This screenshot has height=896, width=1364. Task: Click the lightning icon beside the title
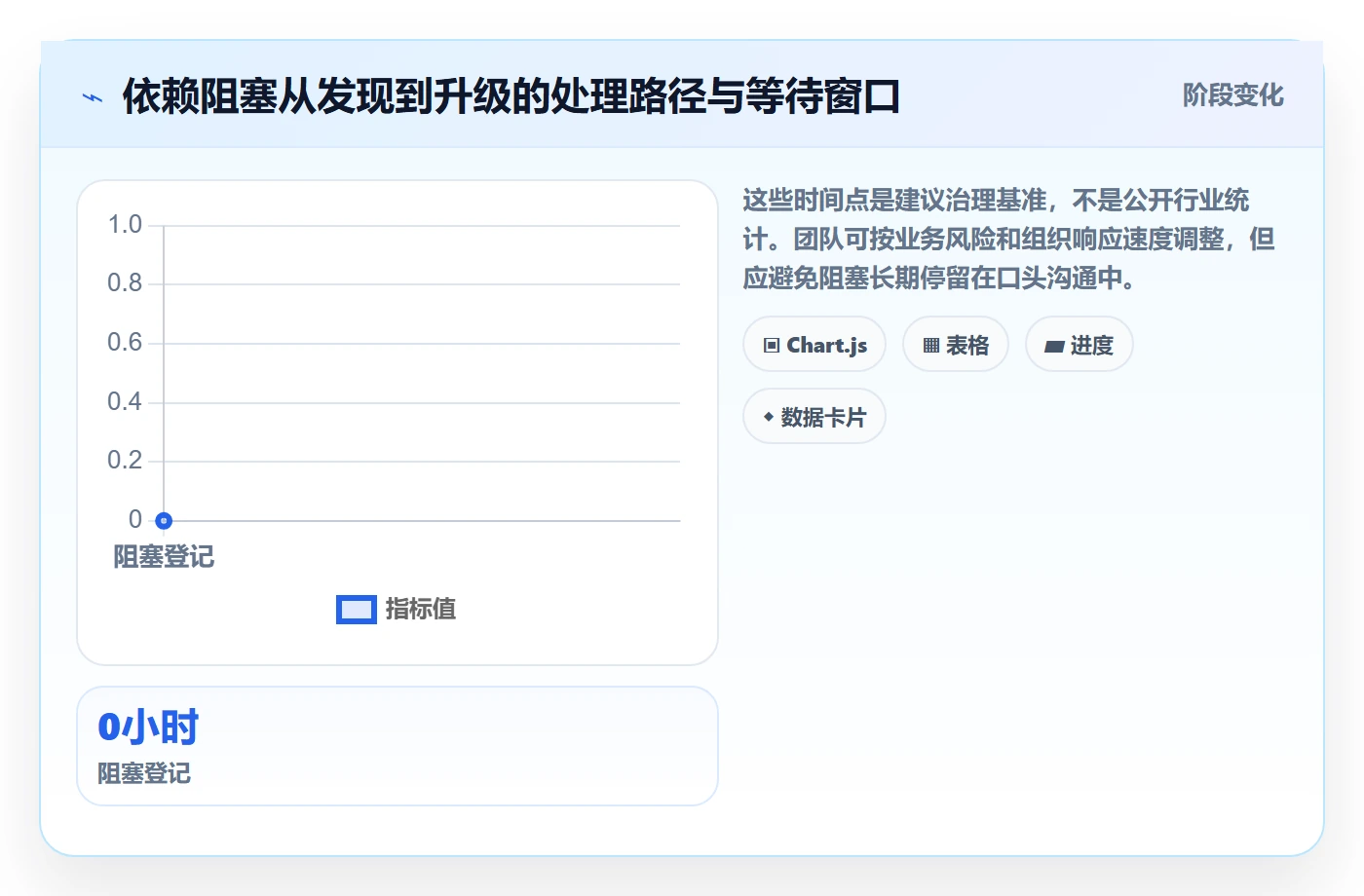93,97
